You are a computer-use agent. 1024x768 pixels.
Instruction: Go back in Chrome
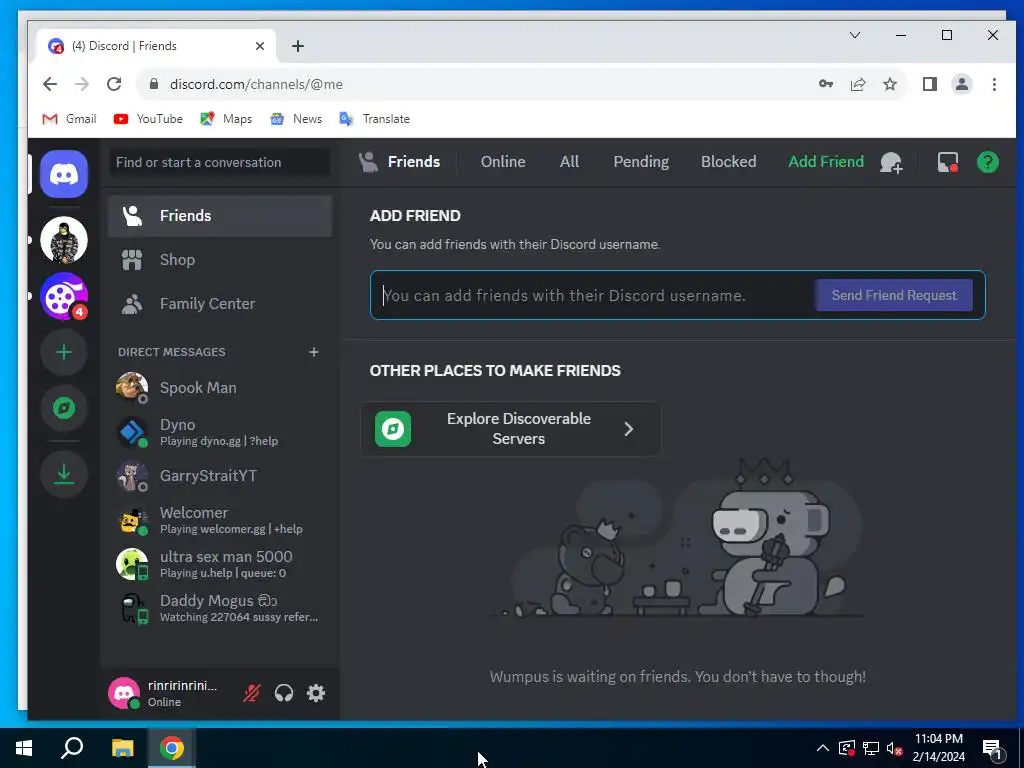(50, 84)
